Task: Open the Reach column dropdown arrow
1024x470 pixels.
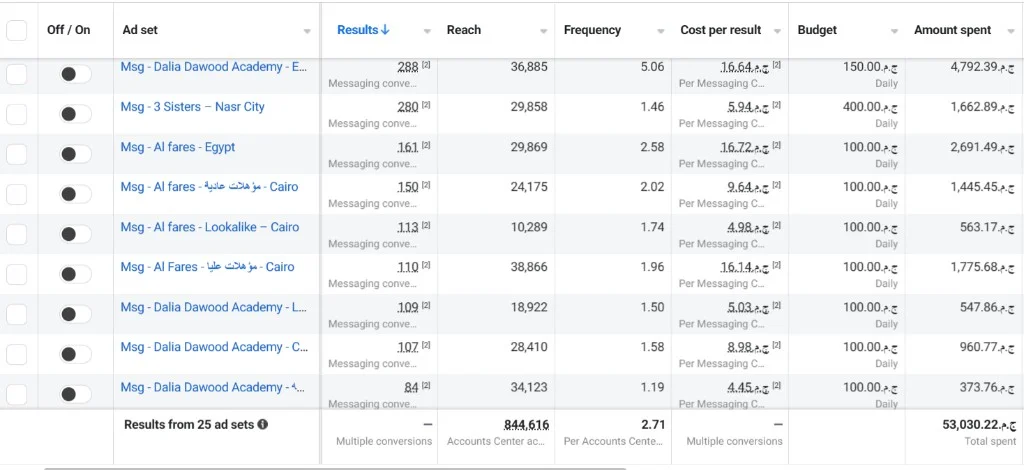Action: [x=543, y=31]
